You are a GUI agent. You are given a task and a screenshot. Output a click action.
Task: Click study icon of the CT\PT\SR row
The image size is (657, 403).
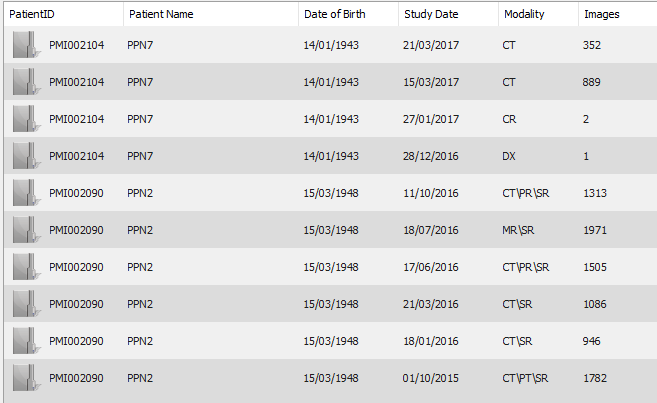click(26, 378)
